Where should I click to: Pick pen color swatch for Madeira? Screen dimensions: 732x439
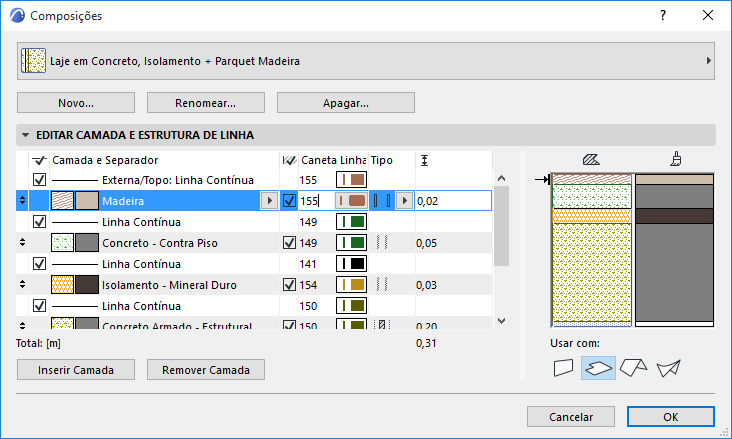pos(351,201)
